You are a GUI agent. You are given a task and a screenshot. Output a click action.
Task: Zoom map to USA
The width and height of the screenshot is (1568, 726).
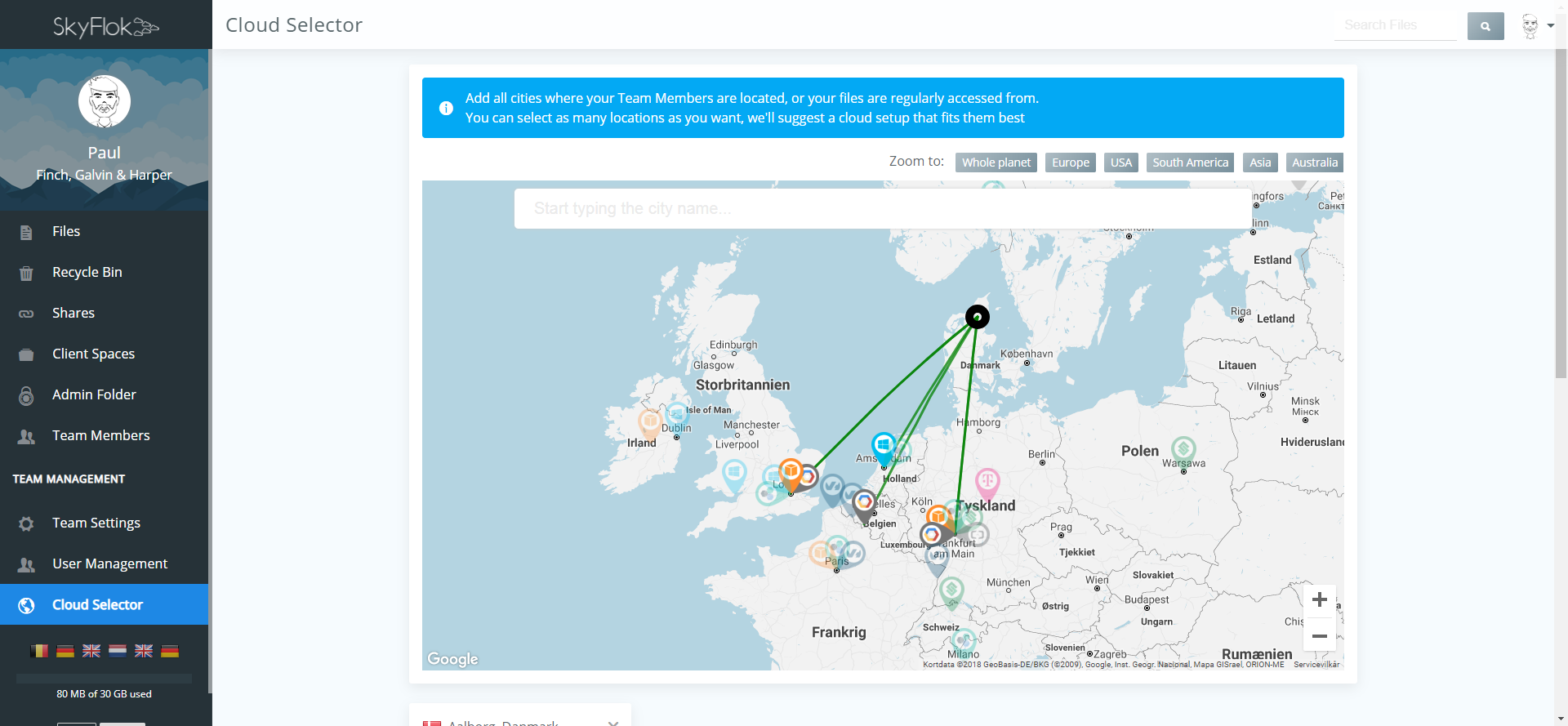click(1121, 163)
